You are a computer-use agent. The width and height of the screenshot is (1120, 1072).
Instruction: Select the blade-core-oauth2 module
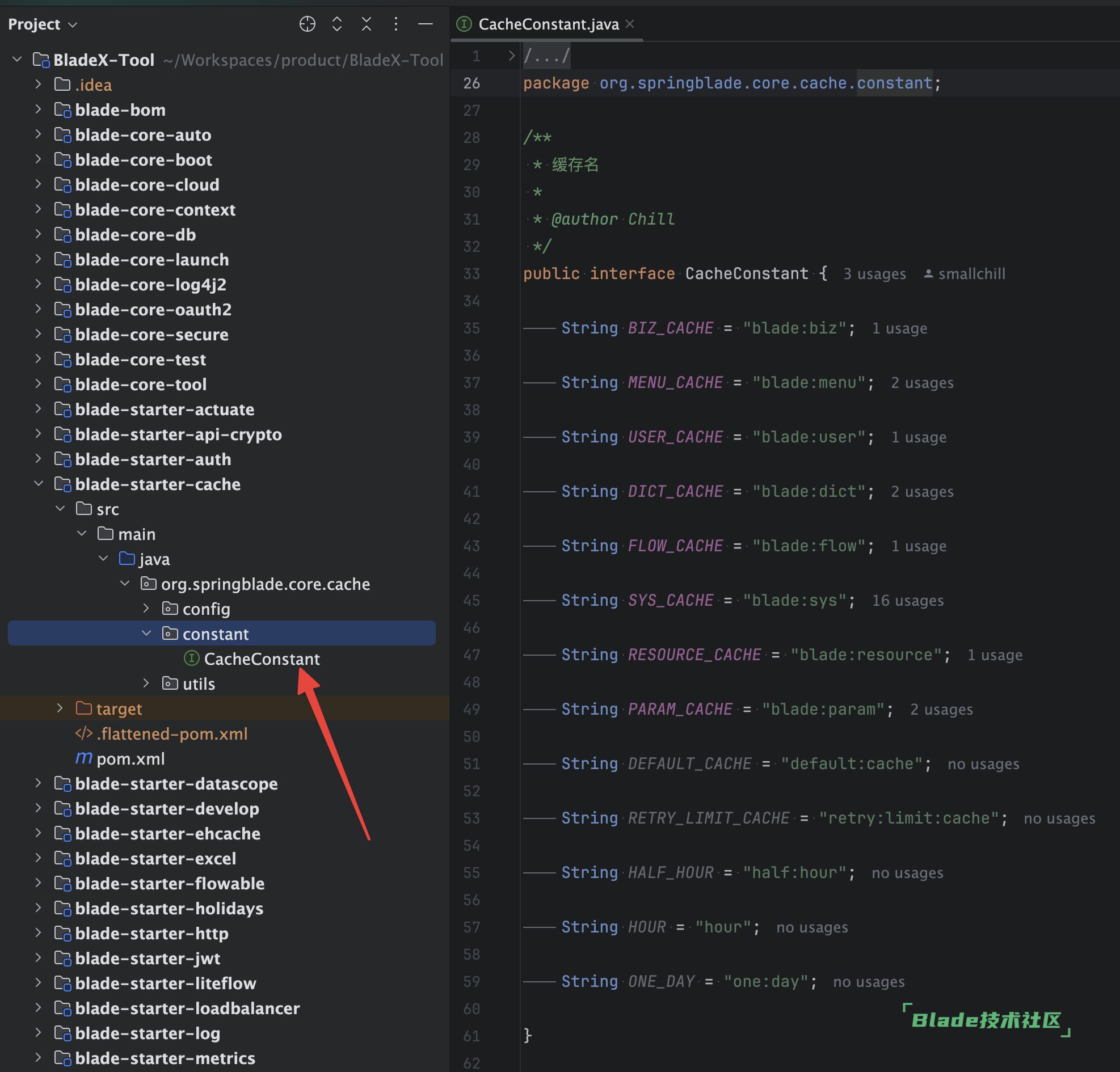[153, 310]
